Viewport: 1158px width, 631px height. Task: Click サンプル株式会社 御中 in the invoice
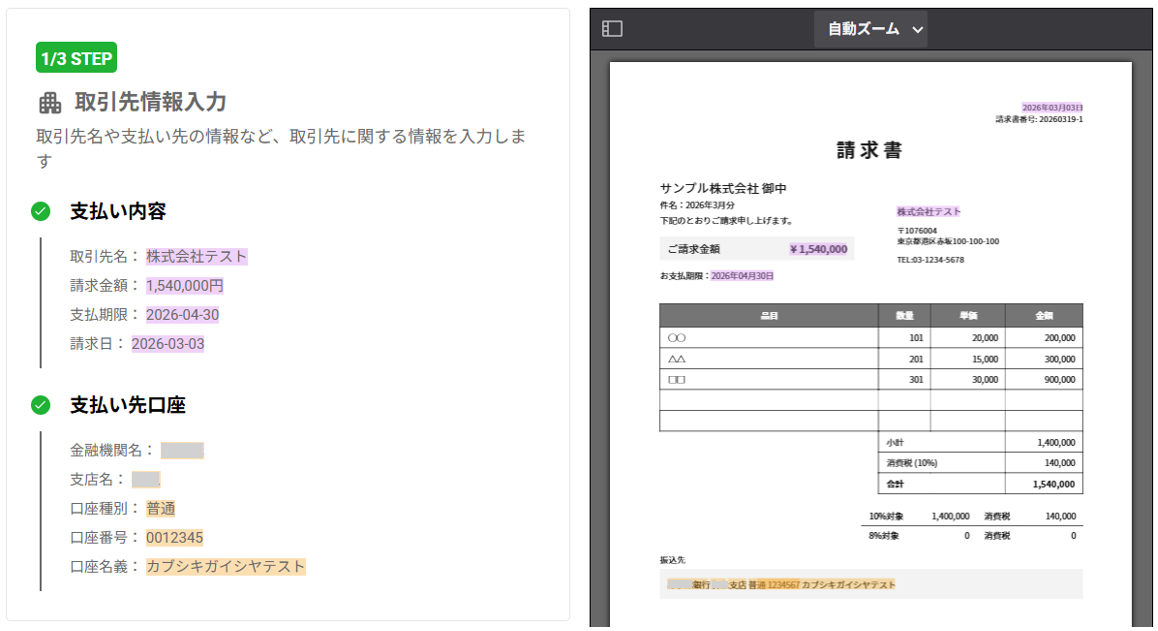point(723,188)
